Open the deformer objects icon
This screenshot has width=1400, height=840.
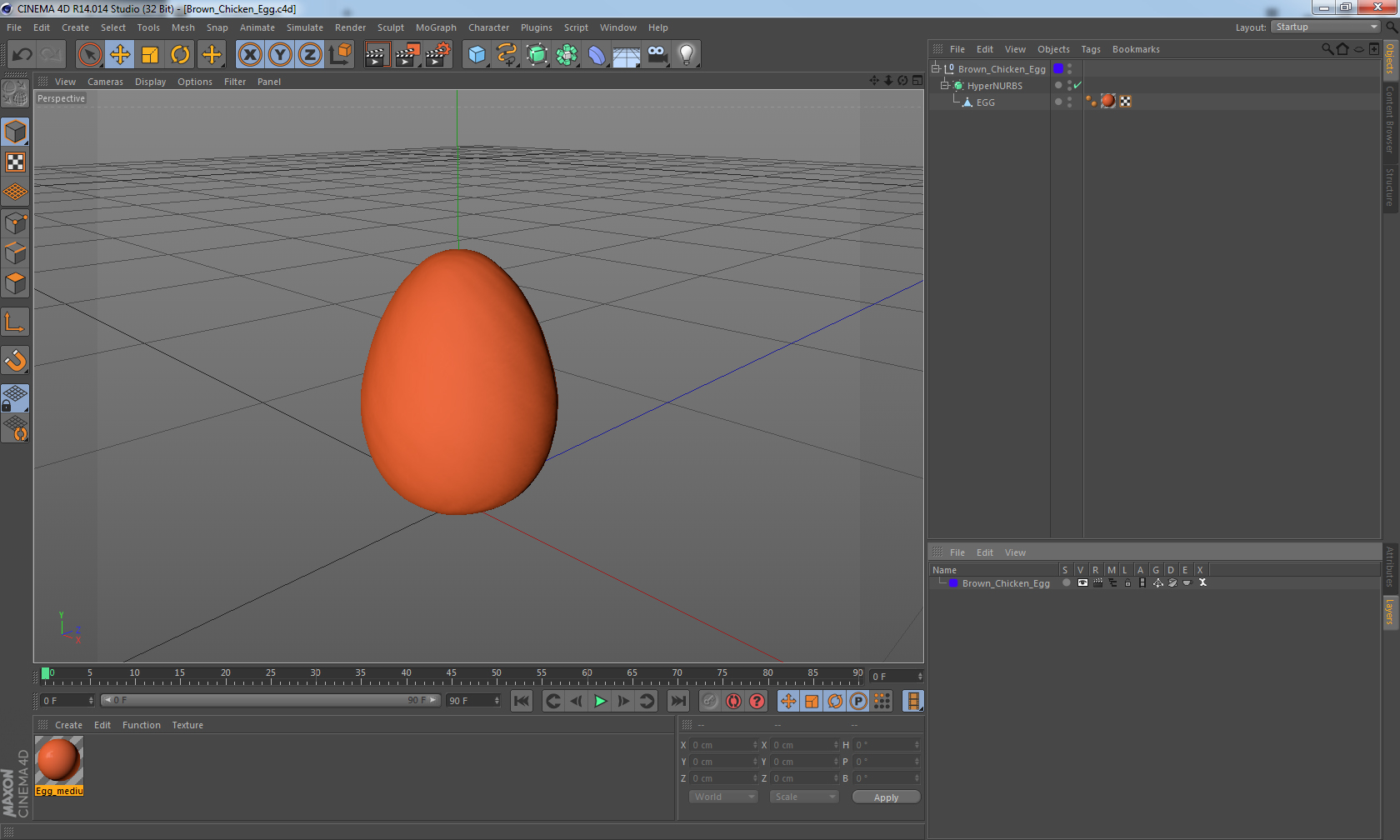click(597, 55)
